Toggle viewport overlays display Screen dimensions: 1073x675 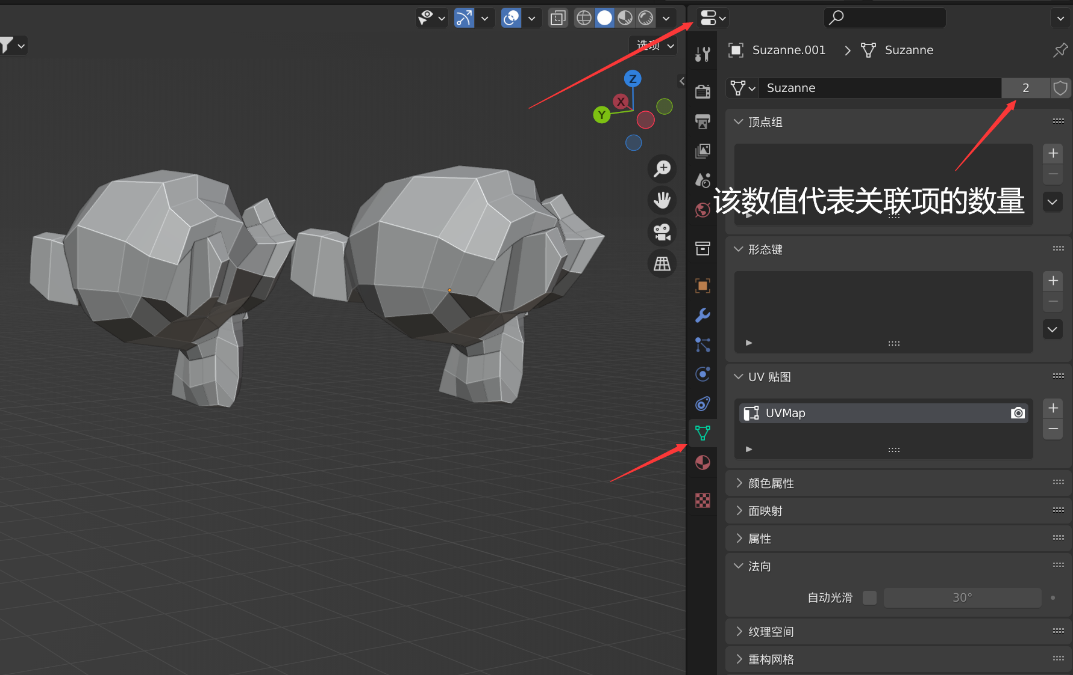[510, 18]
